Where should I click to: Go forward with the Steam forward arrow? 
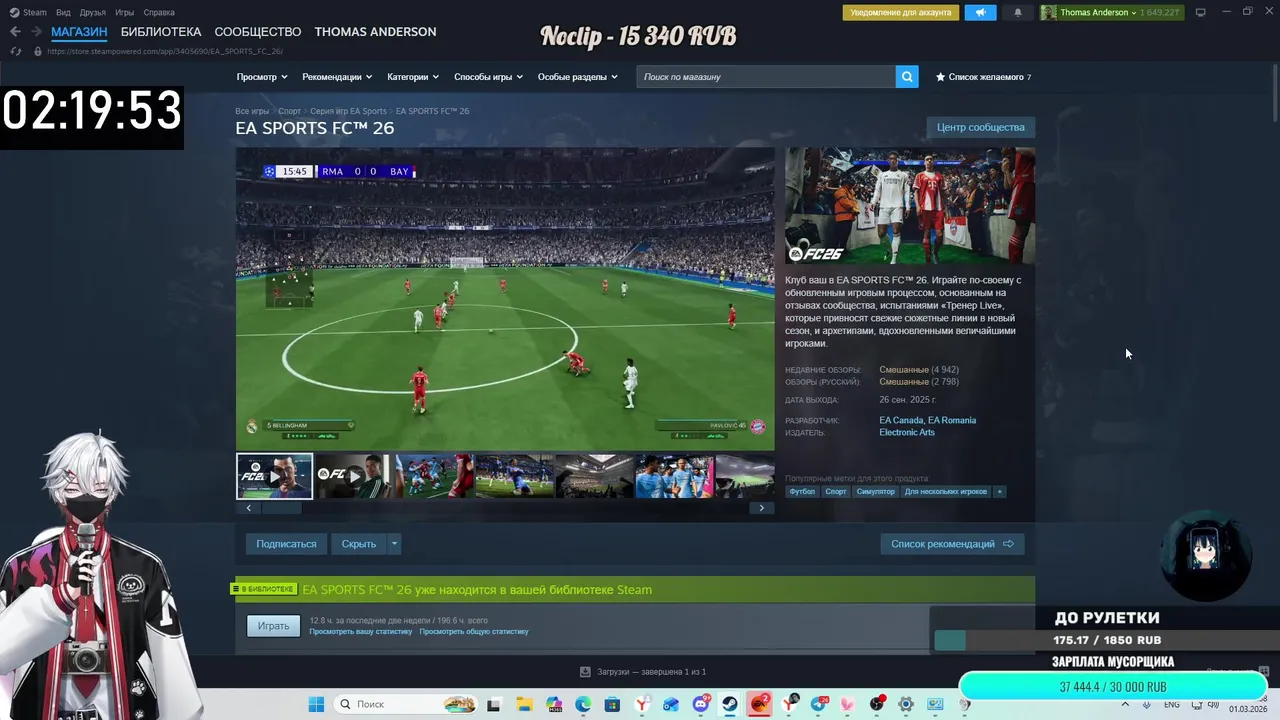36,32
